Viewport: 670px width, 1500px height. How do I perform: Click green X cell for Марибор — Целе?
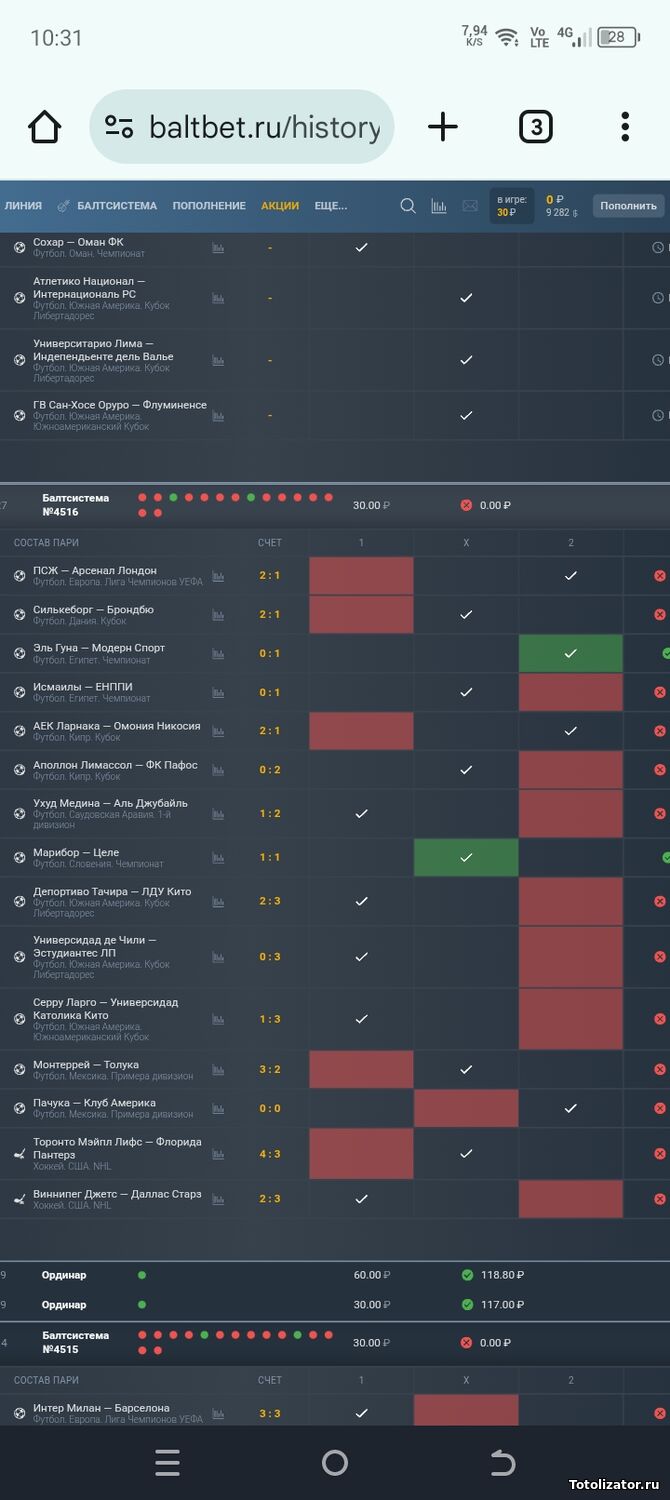[x=466, y=858]
